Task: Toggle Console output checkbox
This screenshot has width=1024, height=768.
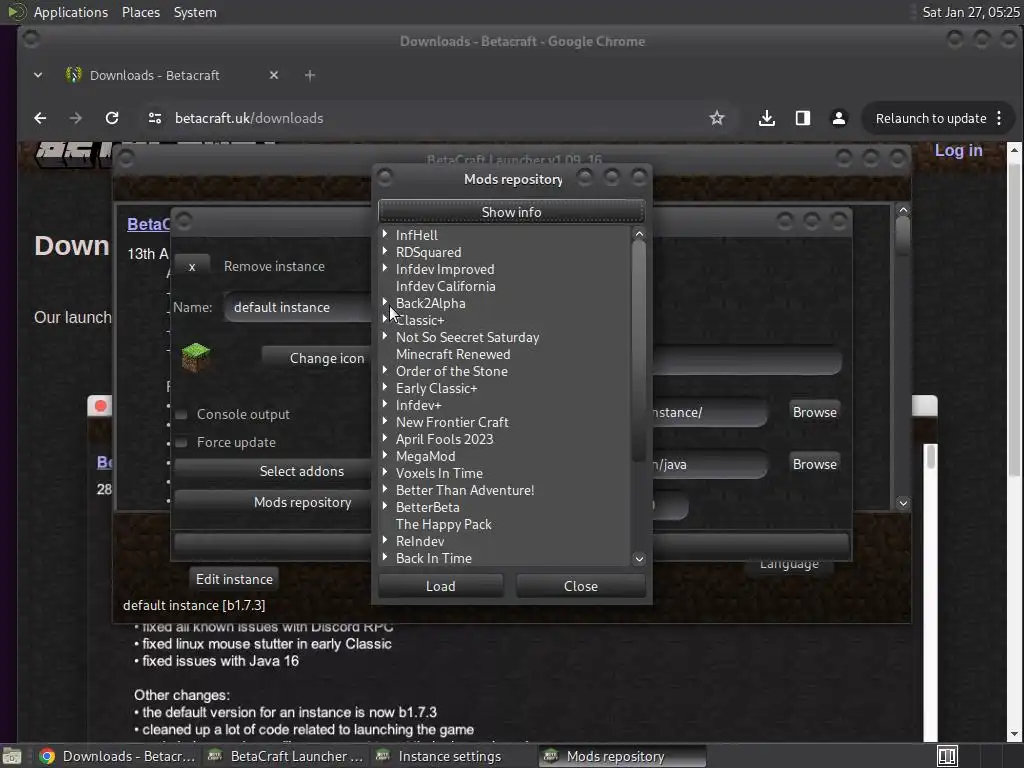Action: tap(182, 415)
